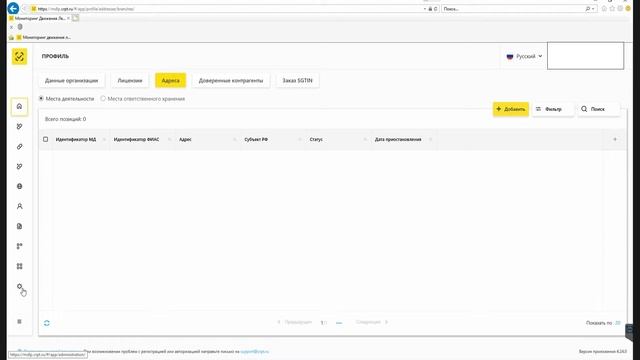The width and height of the screenshot is (640, 360).
Task: Click the browser favorites star icon
Action: click(612, 9)
